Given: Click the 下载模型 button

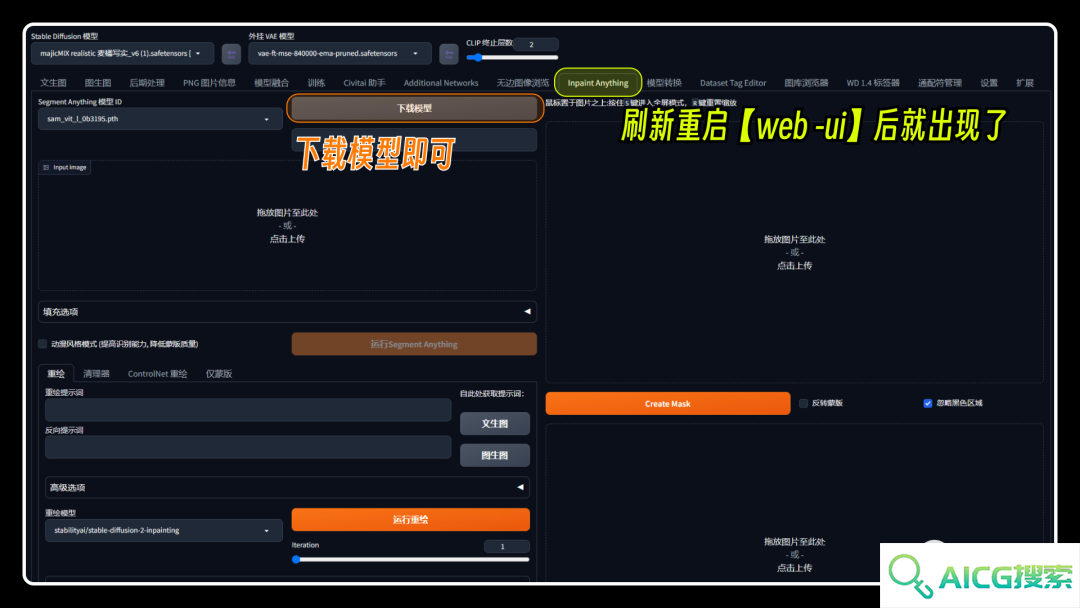Looking at the screenshot, I should (414, 108).
